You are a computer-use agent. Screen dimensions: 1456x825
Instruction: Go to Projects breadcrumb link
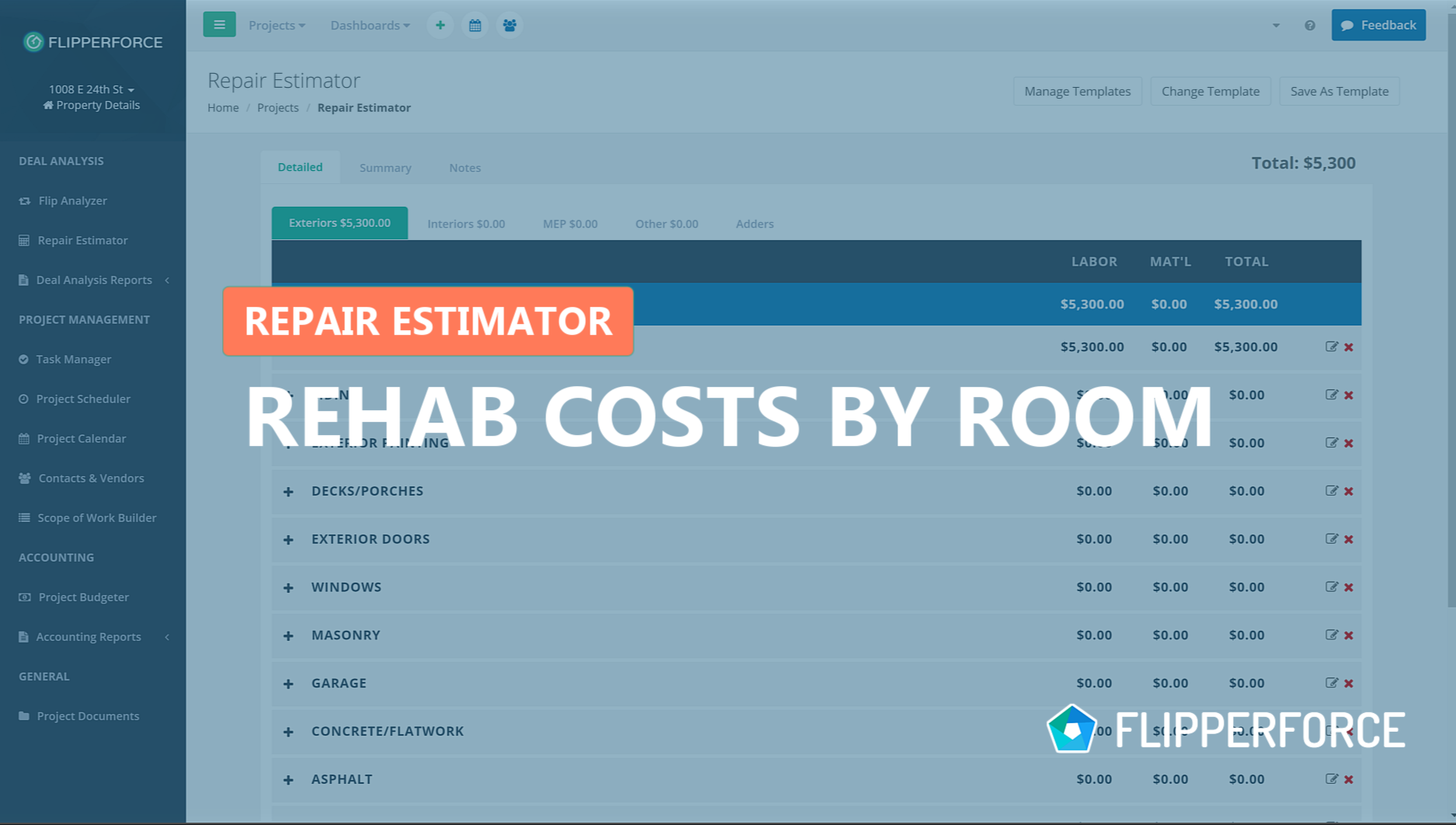pyautogui.click(x=277, y=107)
